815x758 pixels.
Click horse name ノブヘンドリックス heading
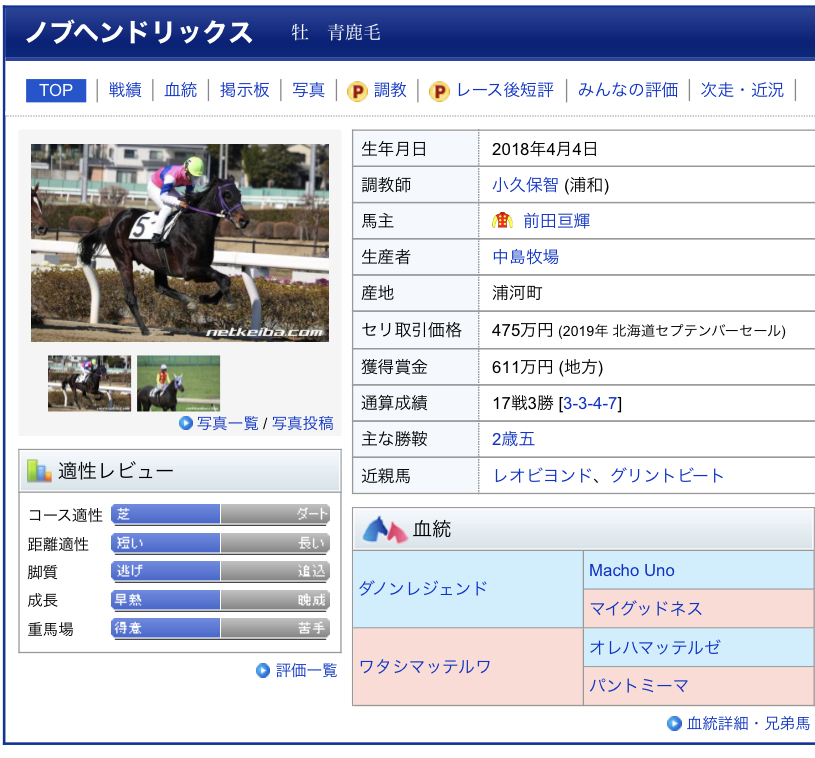click(x=139, y=32)
